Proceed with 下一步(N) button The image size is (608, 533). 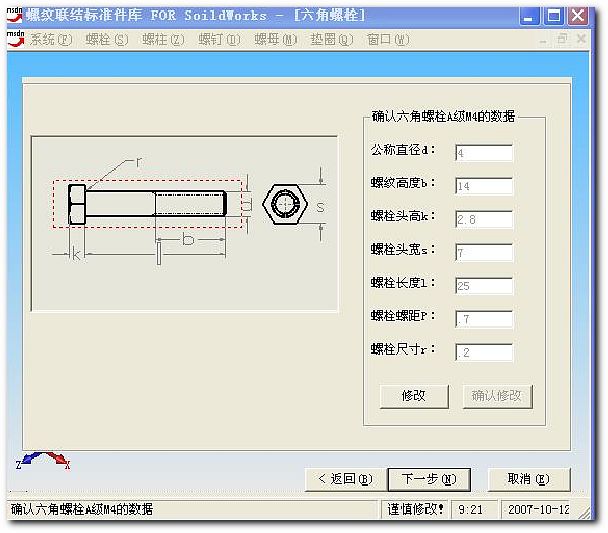click(429, 479)
